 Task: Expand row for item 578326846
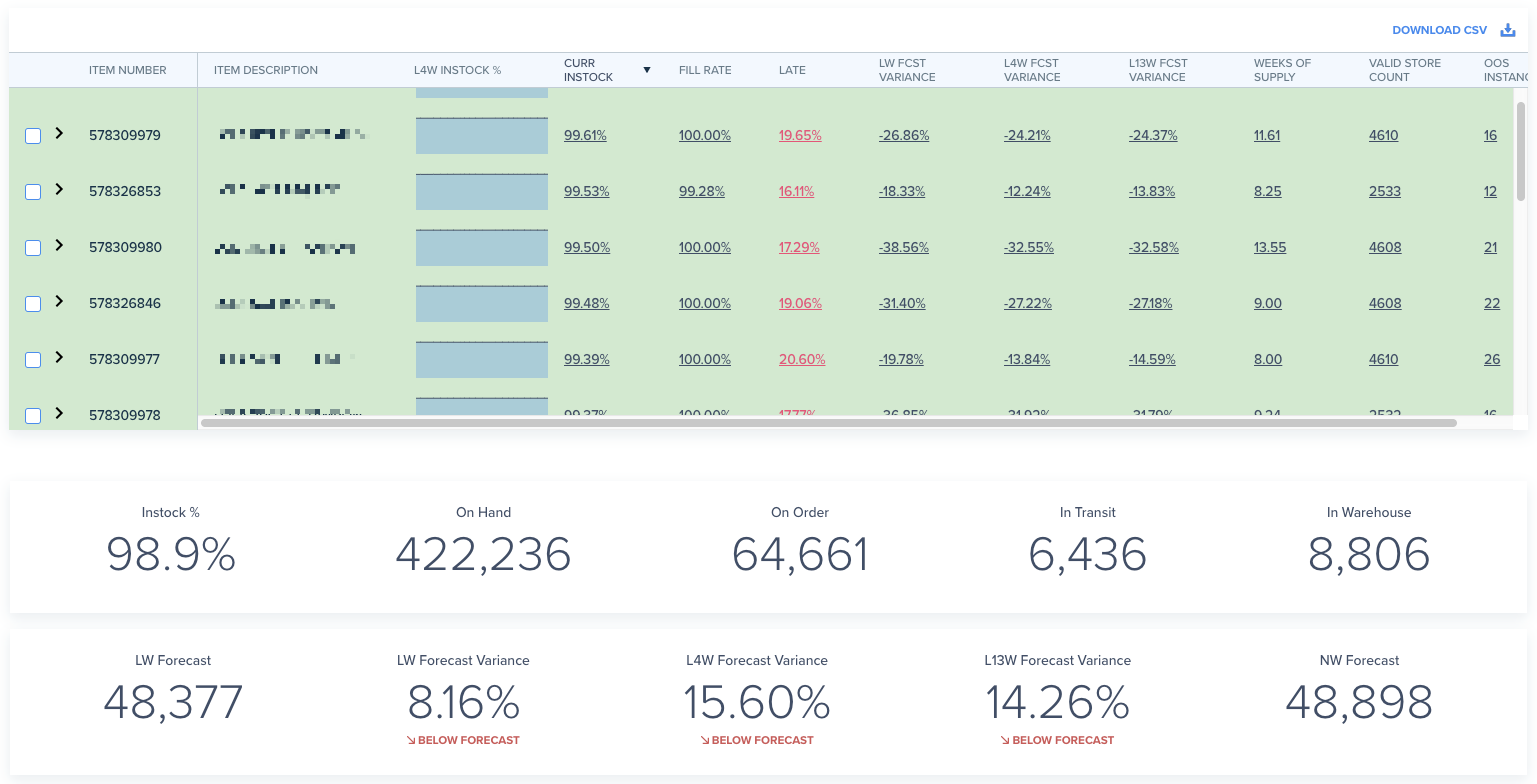[59, 301]
